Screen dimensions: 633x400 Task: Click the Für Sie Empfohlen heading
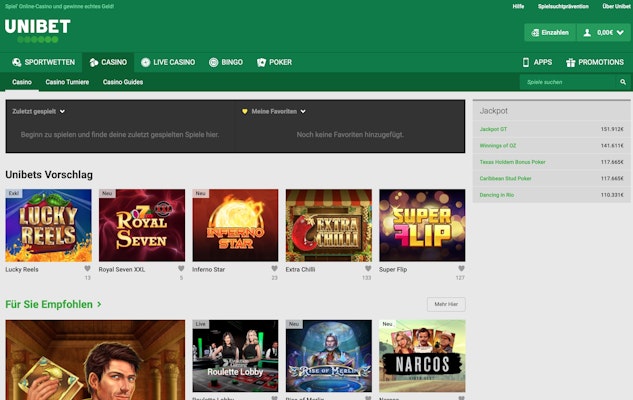tap(49, 304)
